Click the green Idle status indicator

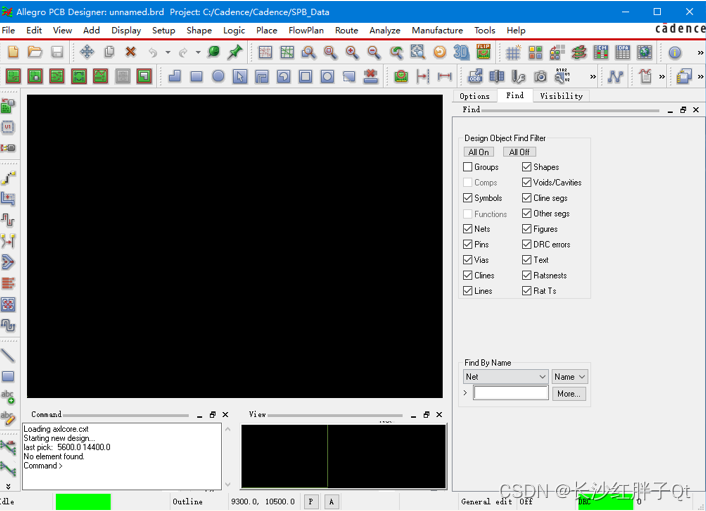(x=83, y=502)
